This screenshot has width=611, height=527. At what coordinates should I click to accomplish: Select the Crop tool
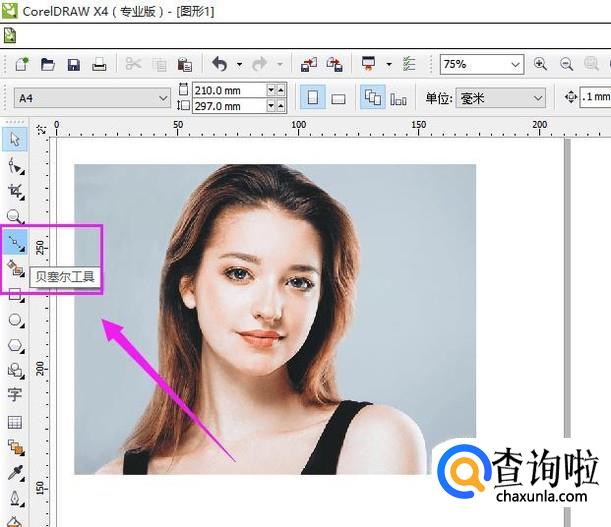click(15, 191)
